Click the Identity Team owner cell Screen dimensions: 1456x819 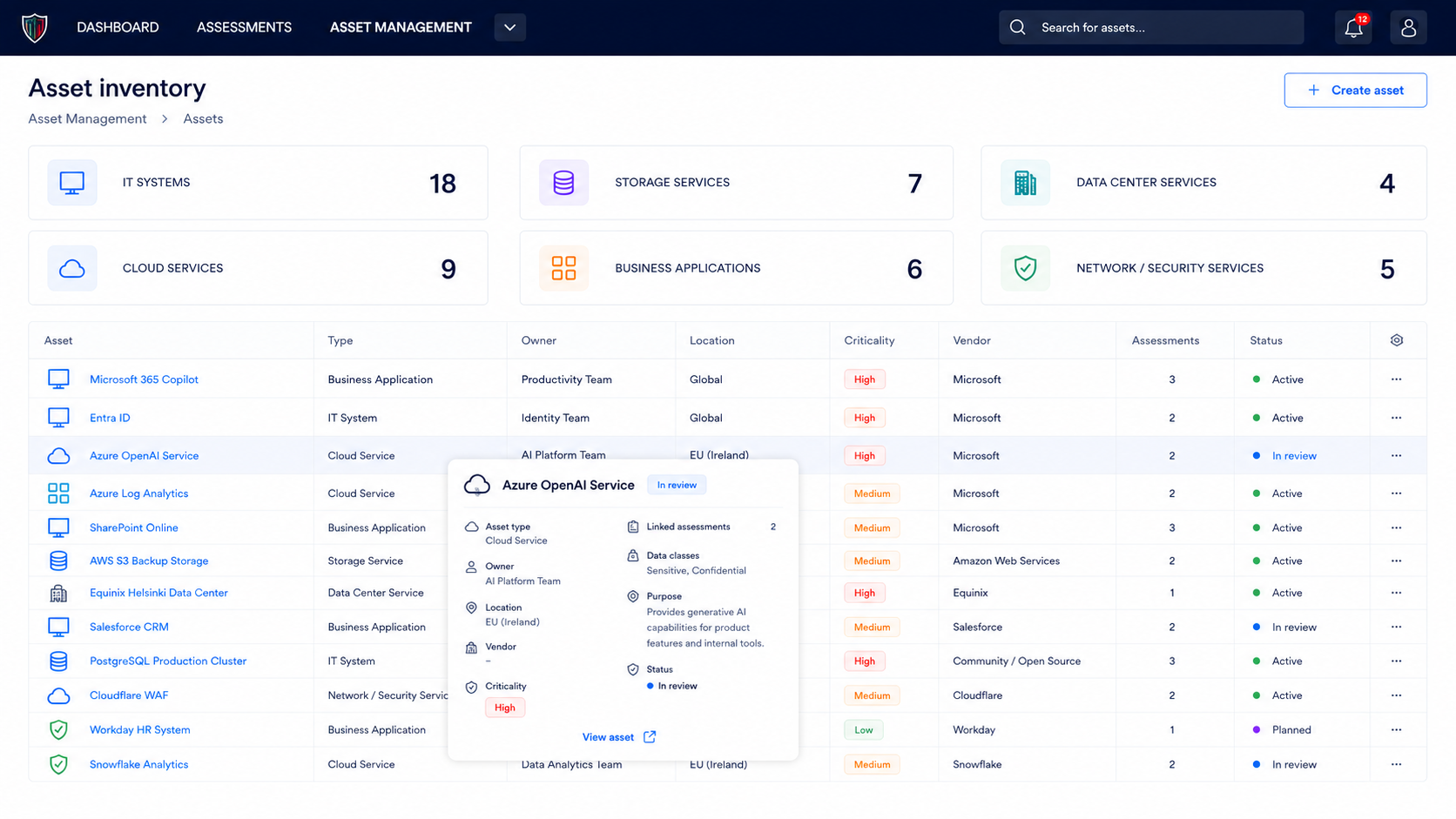555,418
